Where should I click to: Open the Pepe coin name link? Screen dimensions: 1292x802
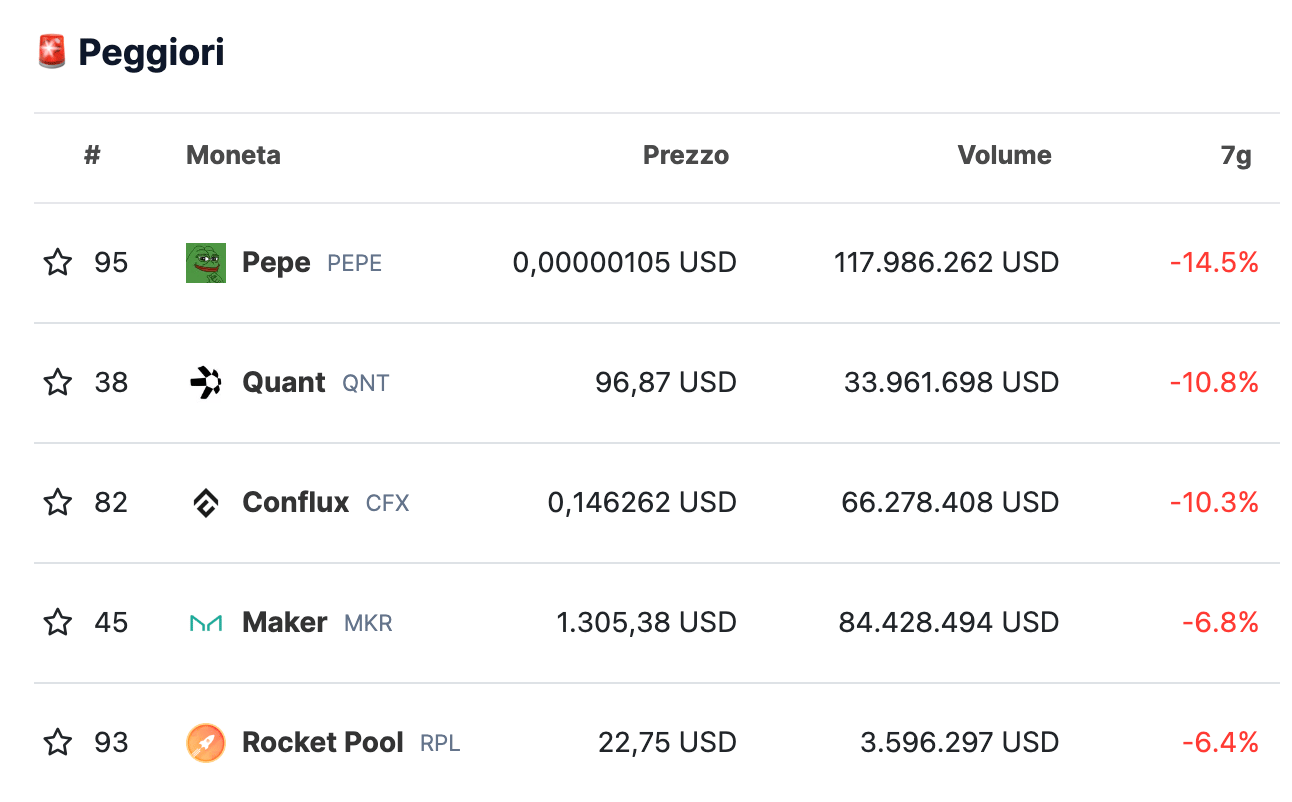click(x=276, y=263)
